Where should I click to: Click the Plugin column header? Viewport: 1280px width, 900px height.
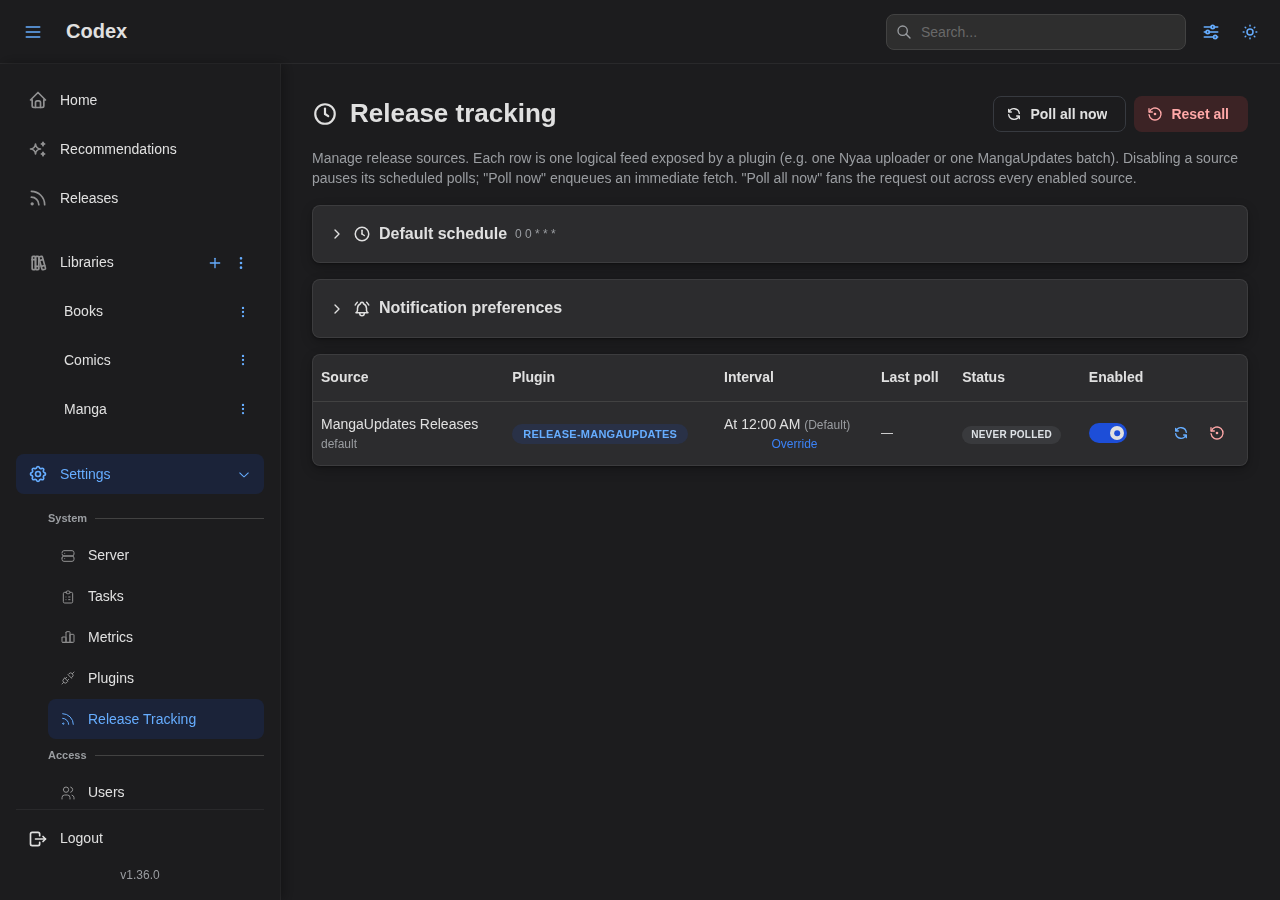(x=533, y=377)
